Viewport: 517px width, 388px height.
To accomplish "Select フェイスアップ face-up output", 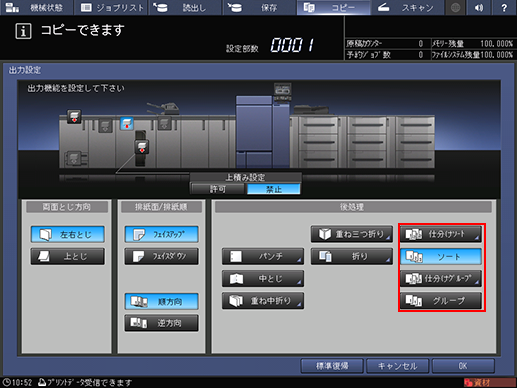I will (x=162, y=234).
